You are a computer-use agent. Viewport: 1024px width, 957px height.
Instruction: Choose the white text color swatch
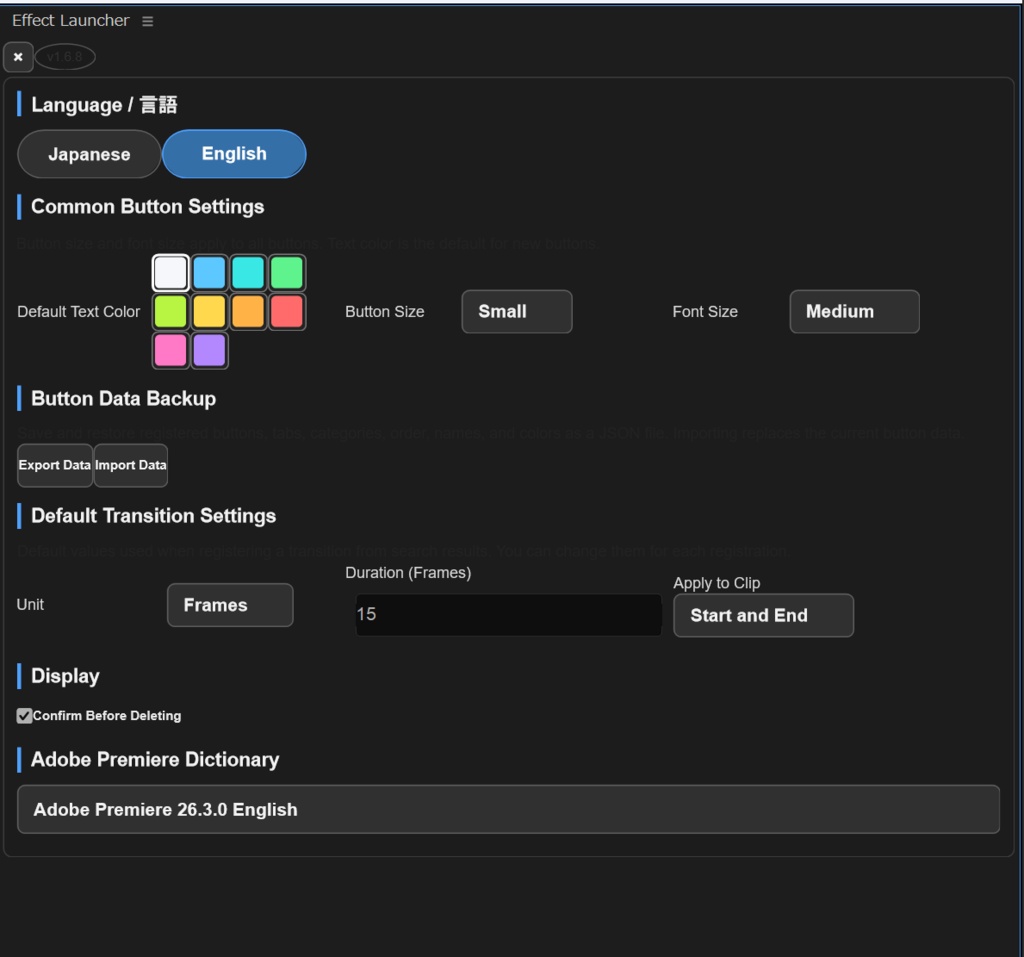tap(170, 272)
